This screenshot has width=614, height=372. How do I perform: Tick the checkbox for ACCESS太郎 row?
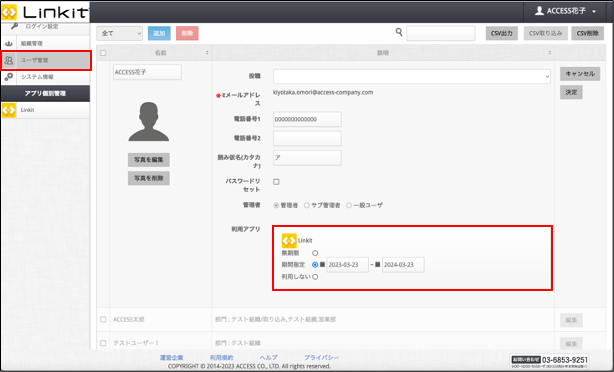click(x=103, y=320)
